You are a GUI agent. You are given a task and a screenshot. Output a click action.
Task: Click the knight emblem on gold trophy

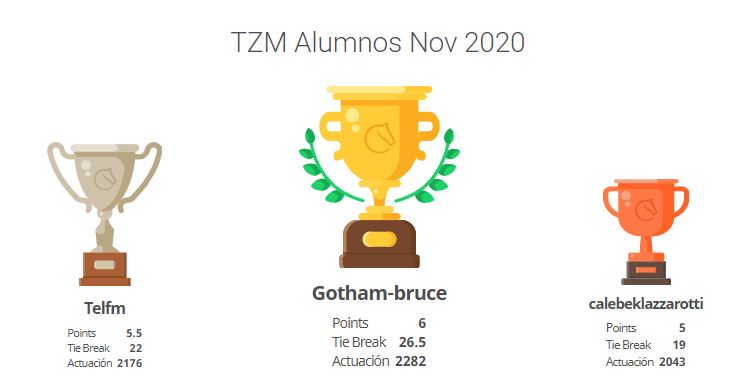click(380, 138)
